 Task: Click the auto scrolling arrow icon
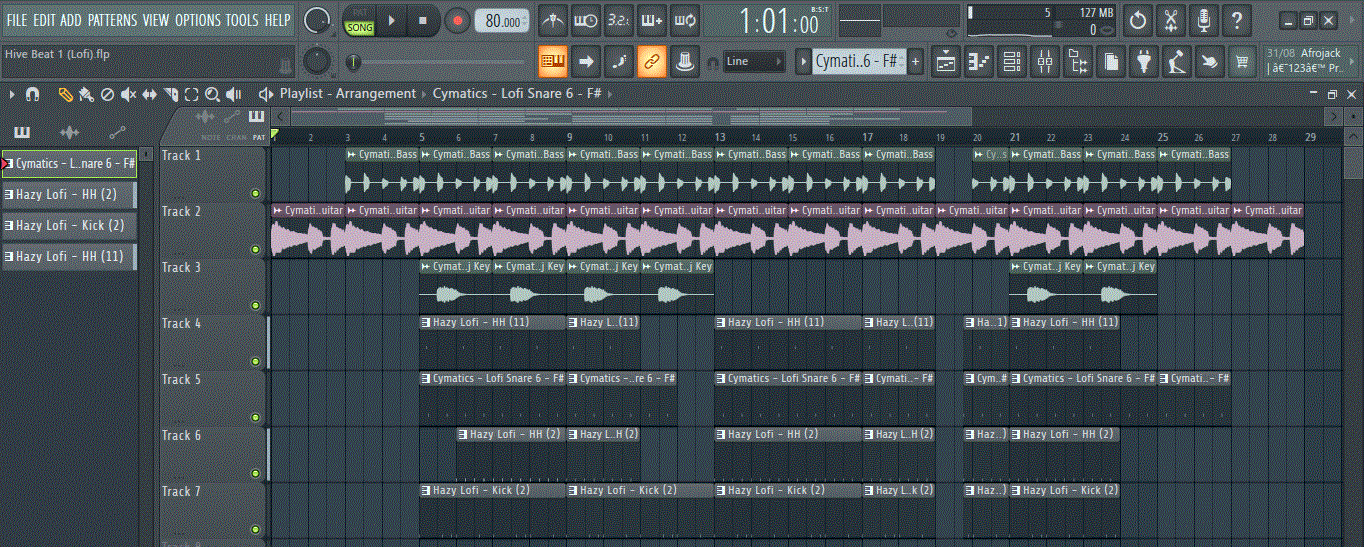[586, 61]
